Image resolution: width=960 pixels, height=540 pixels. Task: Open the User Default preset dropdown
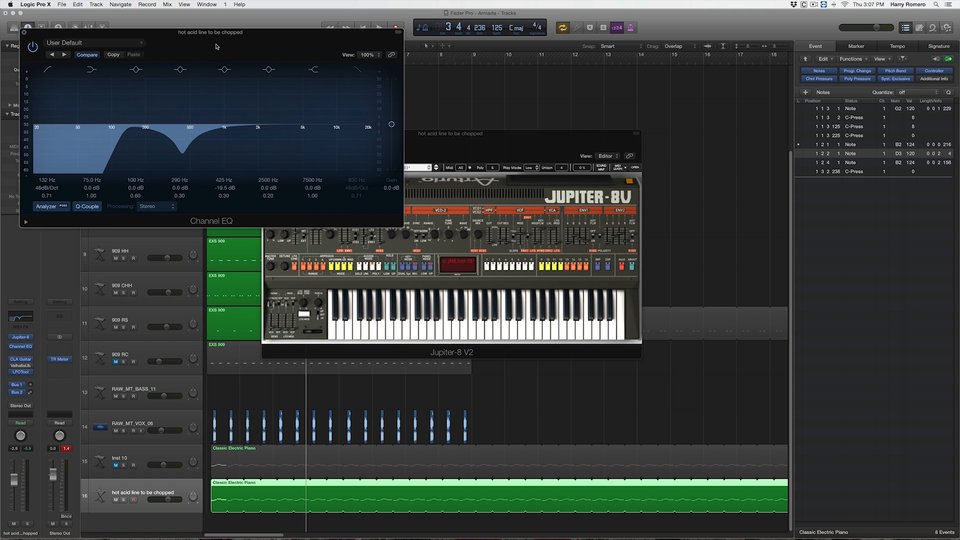coord(94,43)
